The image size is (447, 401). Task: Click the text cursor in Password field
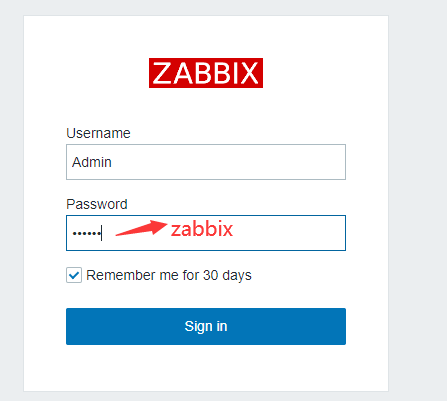click(101, 233)
